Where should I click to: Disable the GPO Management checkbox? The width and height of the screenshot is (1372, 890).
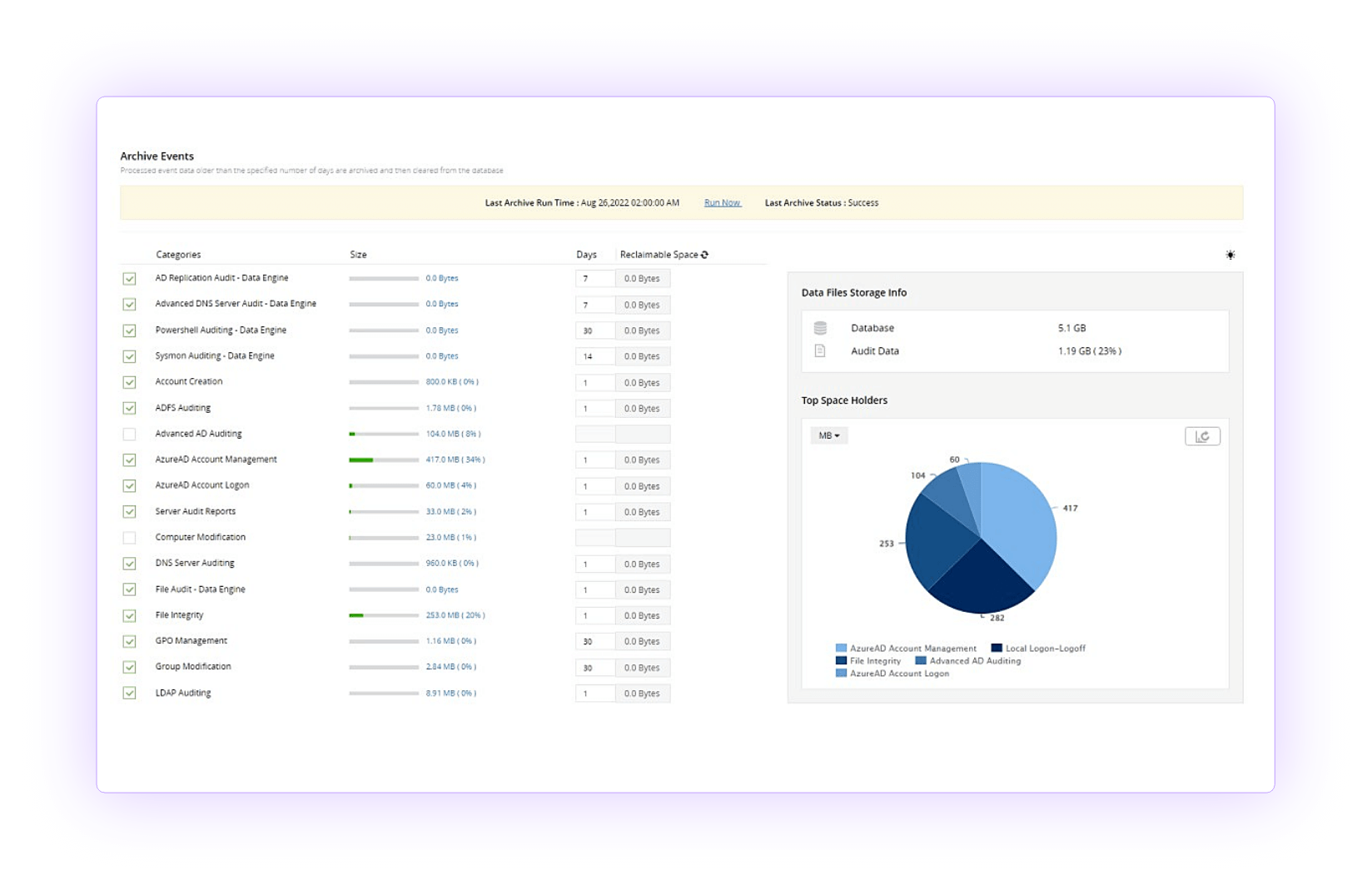(129, 641)
